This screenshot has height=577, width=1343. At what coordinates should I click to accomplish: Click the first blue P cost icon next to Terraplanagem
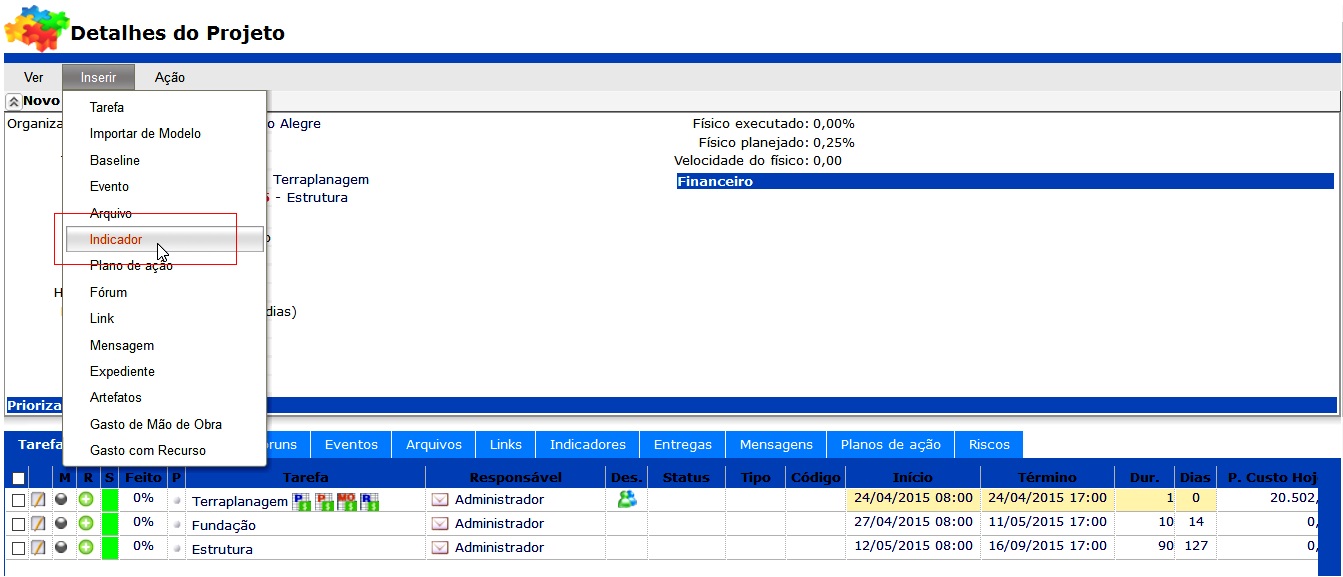point(301,501)
